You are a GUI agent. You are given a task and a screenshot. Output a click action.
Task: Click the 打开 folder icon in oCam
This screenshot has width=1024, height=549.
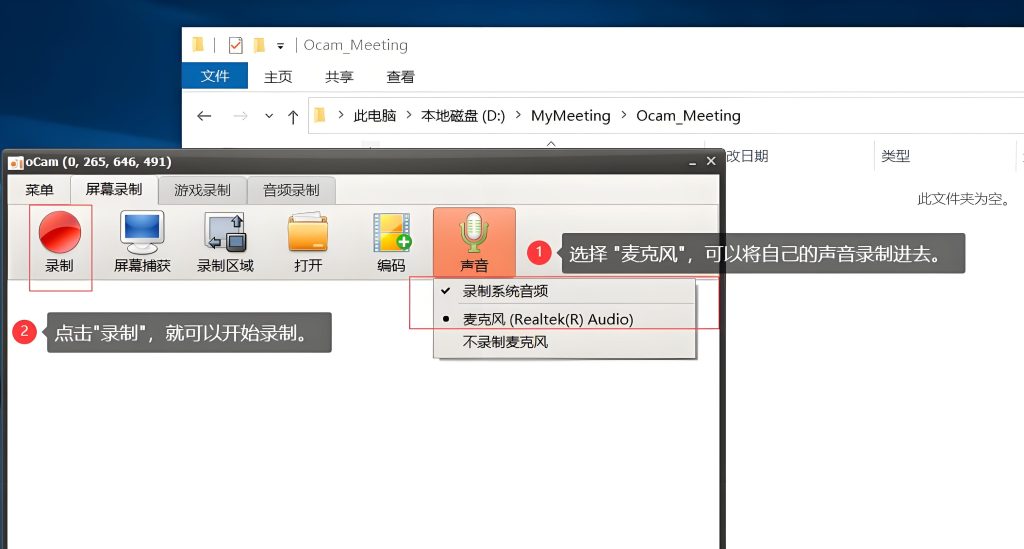pyautogui.click(x=308, y=232)
